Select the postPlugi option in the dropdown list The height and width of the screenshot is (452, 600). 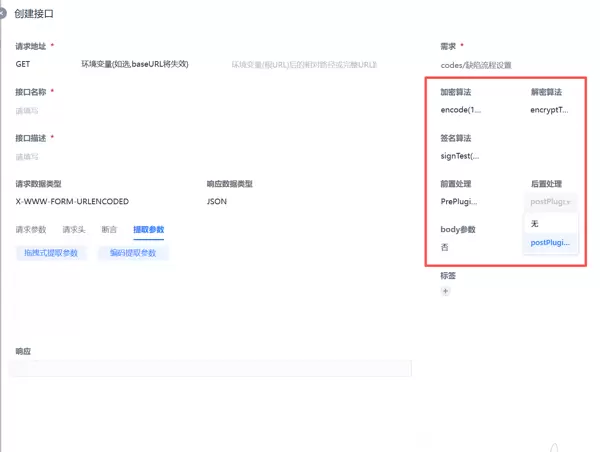coord(550,242)
